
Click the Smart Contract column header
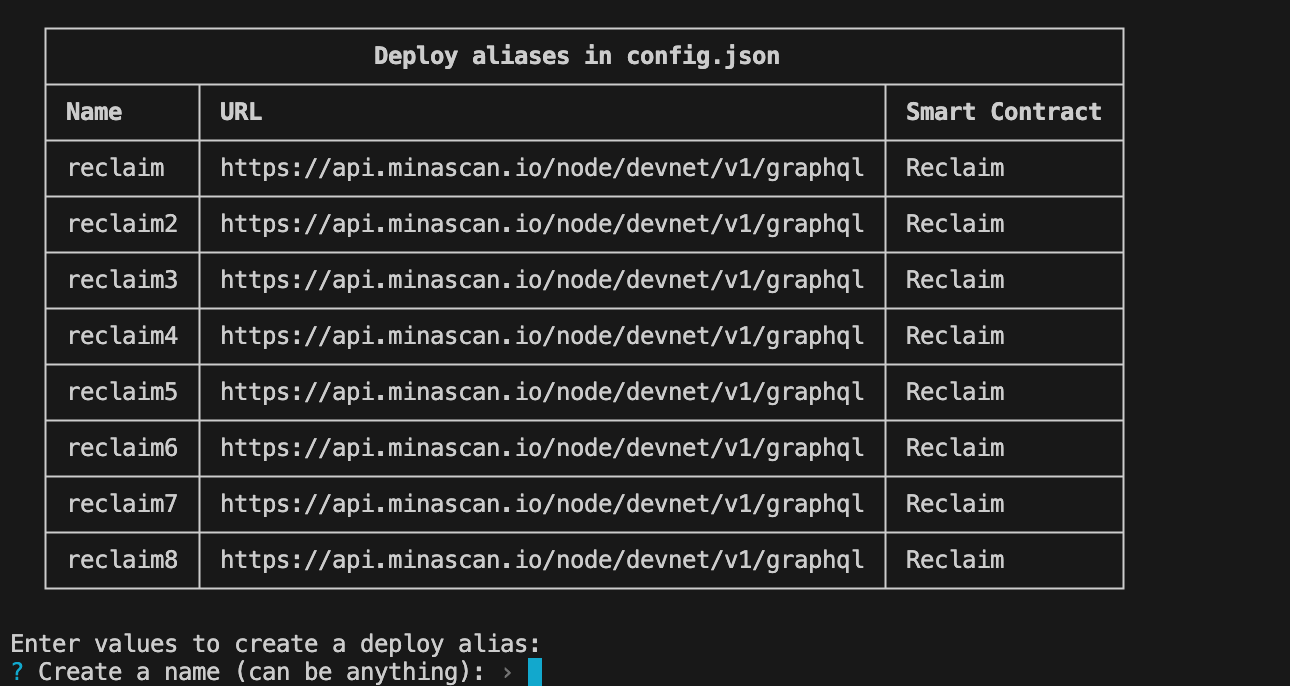coord(1004,112)
